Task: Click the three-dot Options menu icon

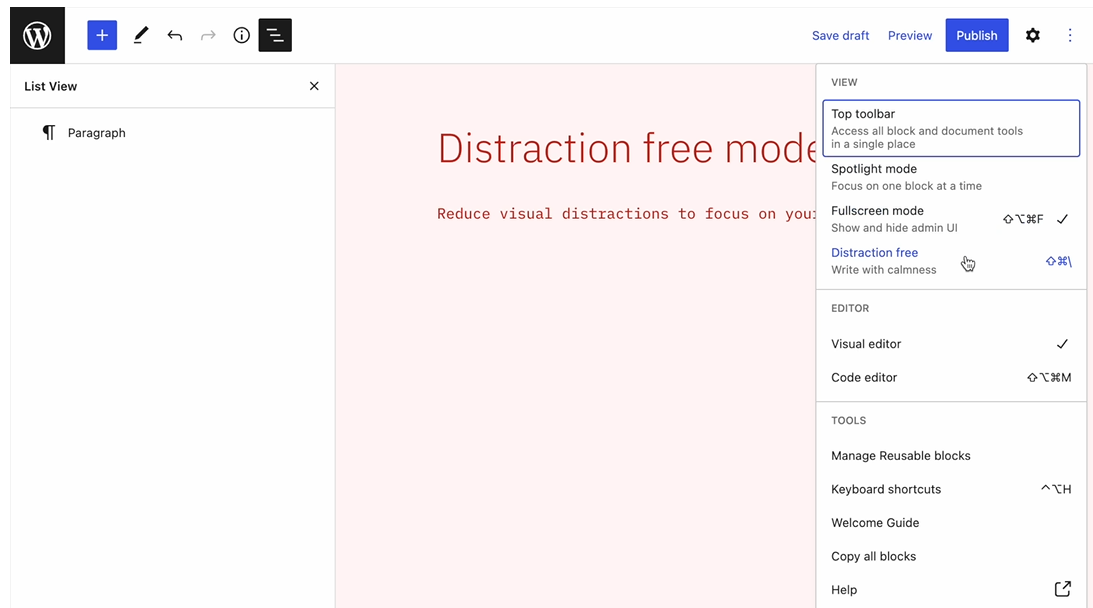Action: pos(1070,36)
